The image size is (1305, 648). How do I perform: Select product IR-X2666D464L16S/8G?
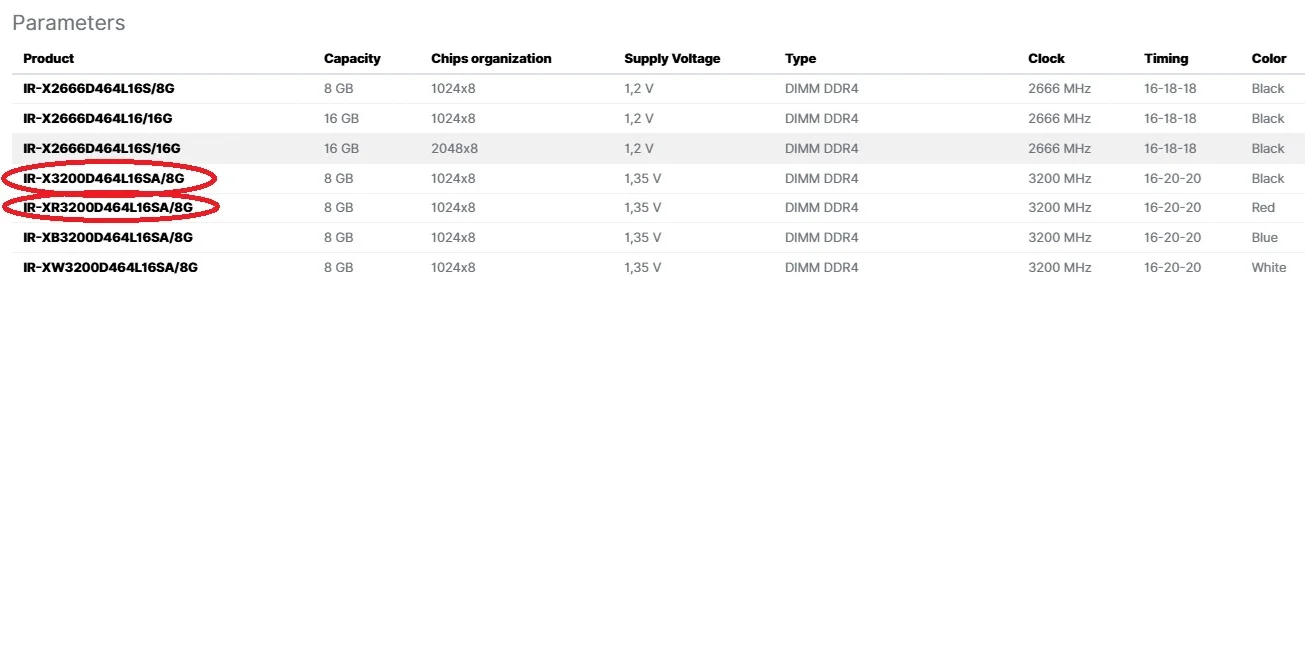(99, 88)
